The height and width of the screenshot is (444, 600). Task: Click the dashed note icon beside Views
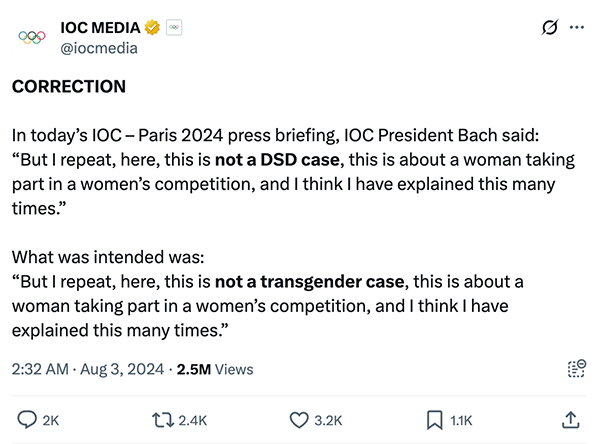point(575,368)
